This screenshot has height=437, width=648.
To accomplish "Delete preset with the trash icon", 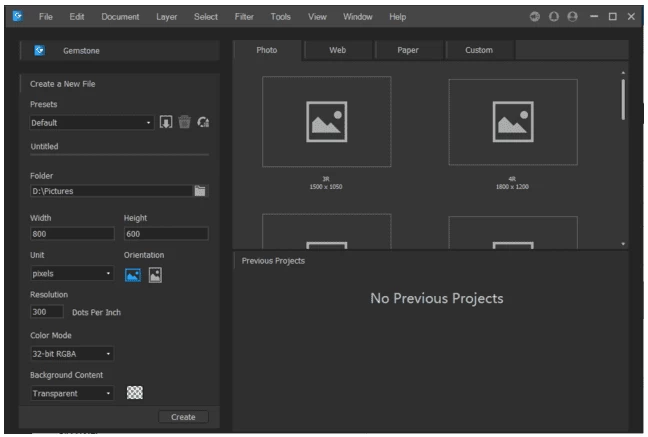I will [184, 123].
